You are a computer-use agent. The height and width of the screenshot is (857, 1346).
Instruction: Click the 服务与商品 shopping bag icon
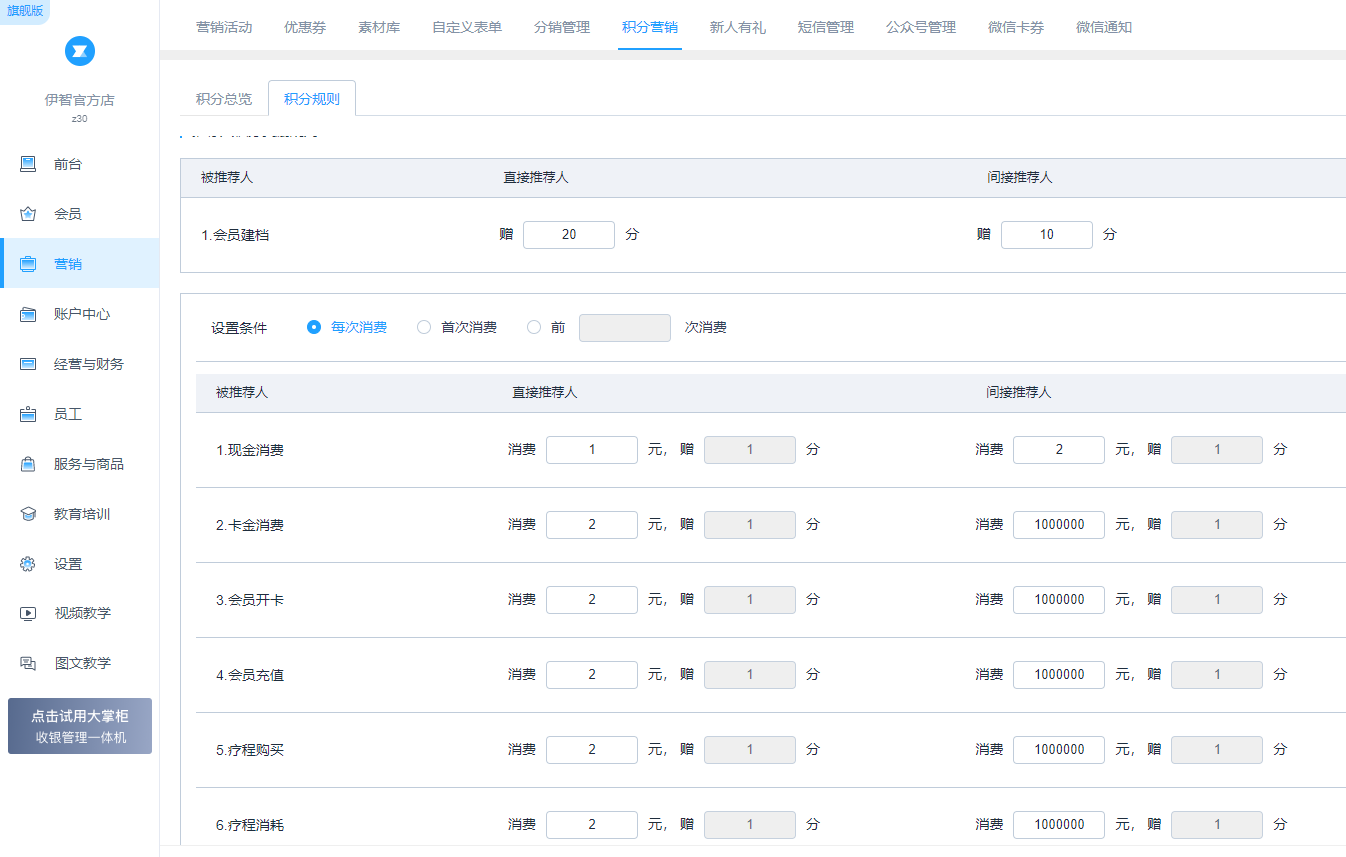point(28,464)
